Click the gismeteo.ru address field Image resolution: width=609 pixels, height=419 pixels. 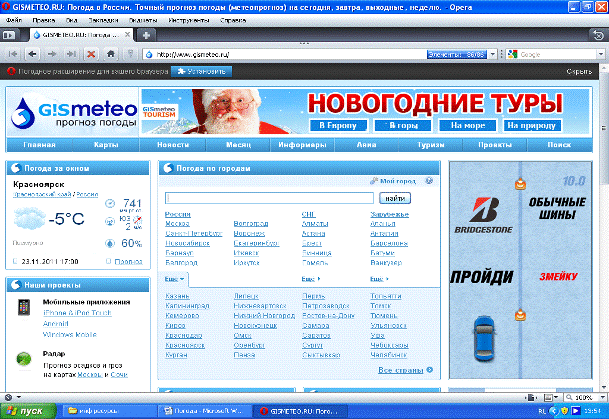[285, 54]
